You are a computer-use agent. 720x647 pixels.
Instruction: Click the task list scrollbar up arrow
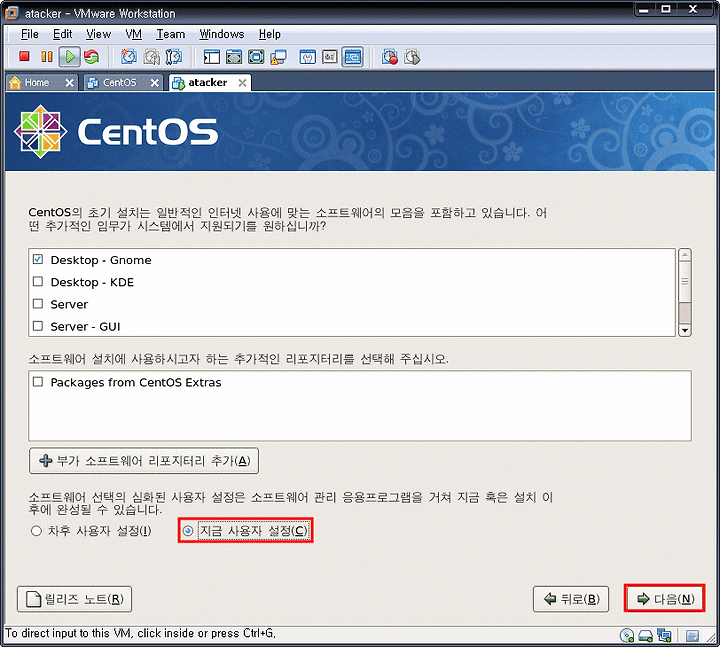(x=685, y=255)
